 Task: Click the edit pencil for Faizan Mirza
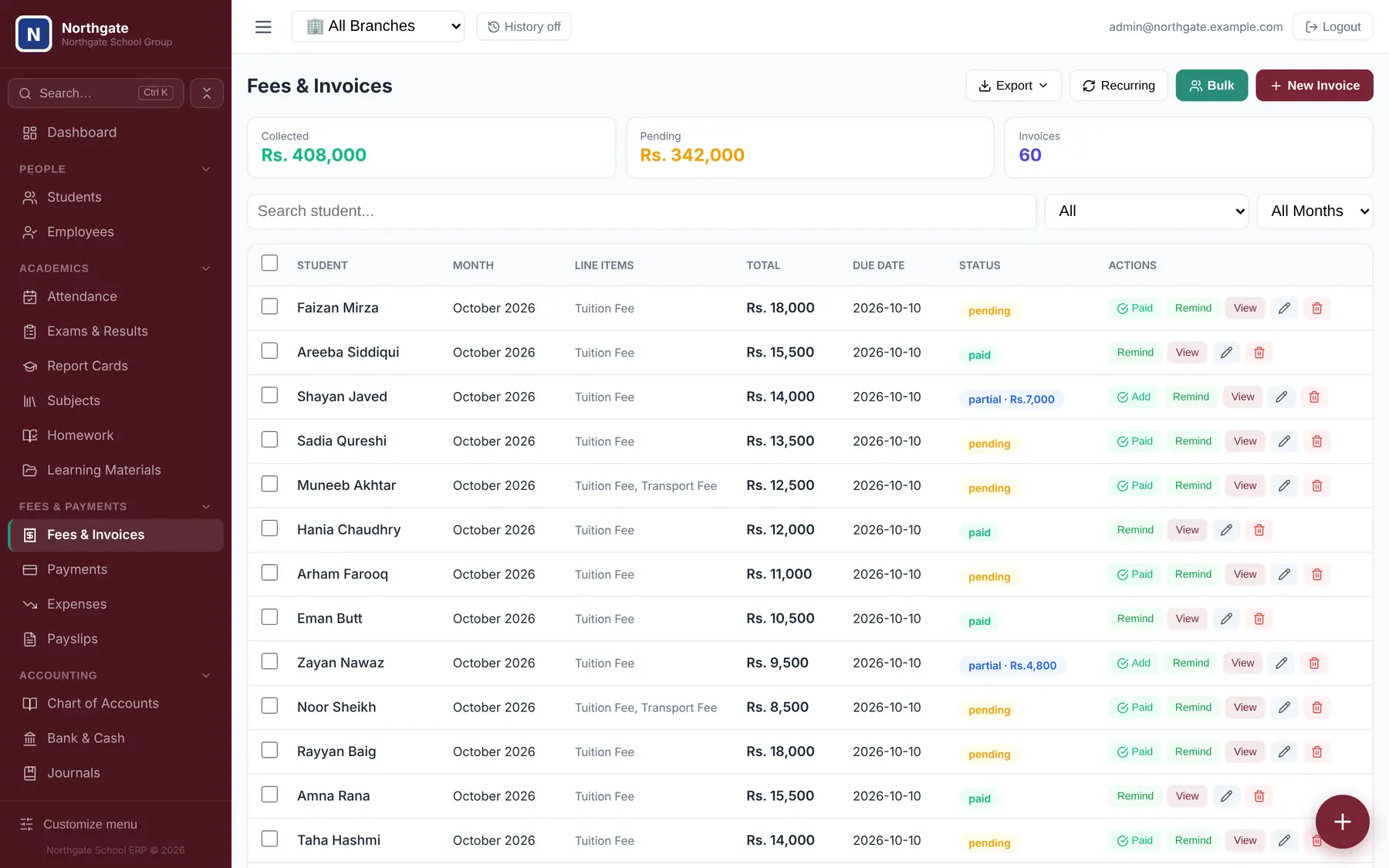[x=1284, y=309]
